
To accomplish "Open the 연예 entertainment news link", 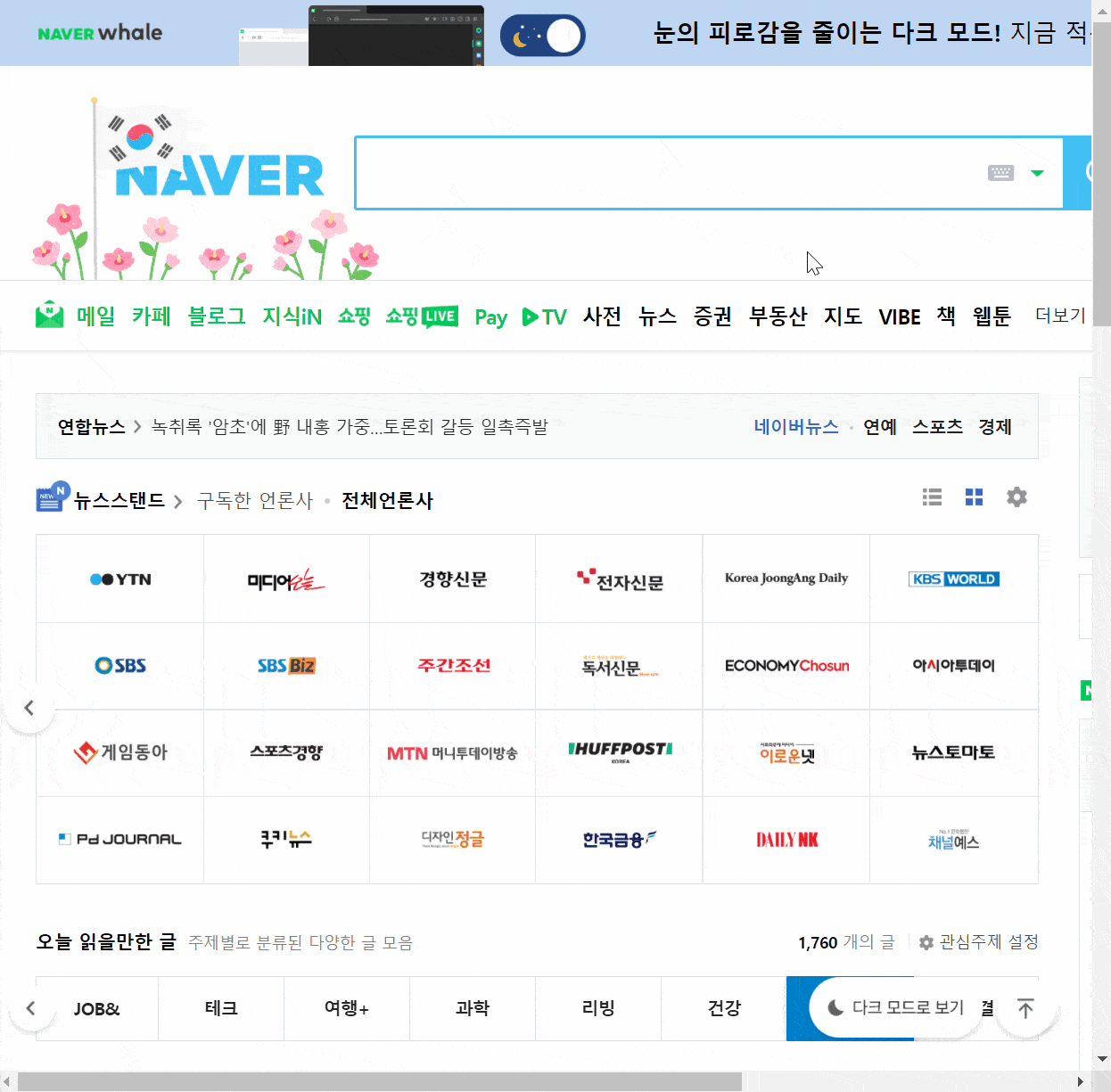I will [x=879, y=426].
